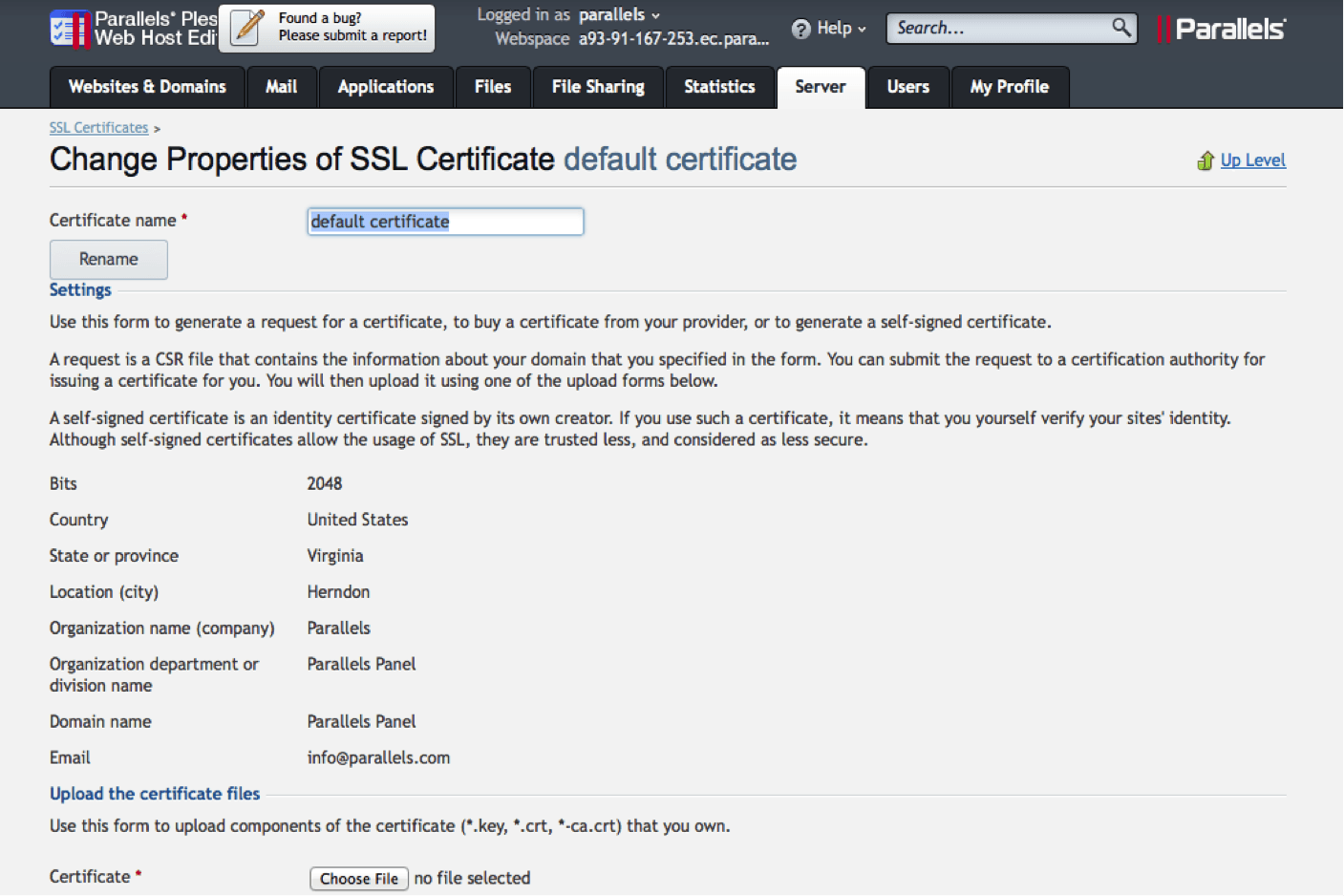Click the Parallels Plesk logo icon

coord(70,28)
